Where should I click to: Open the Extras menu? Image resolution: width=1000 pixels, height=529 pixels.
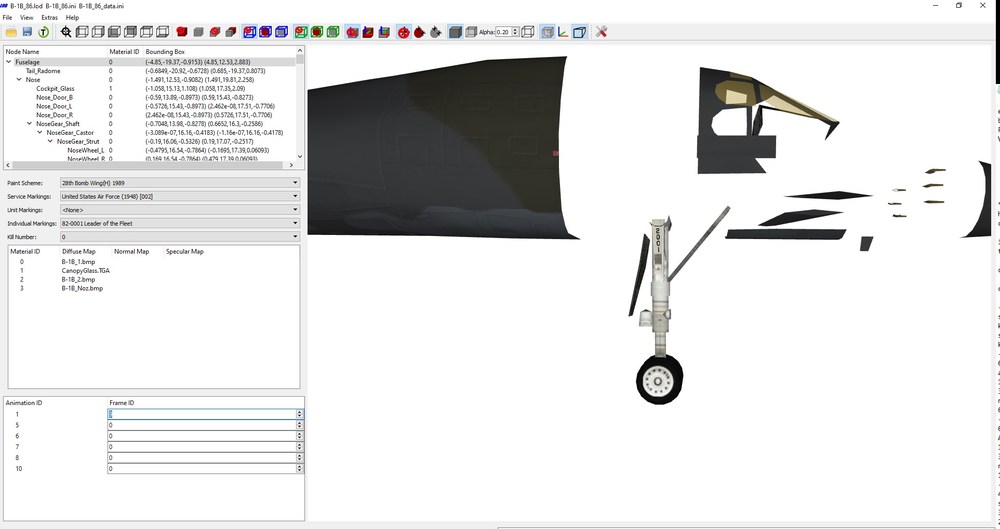(x=49, y=17)
